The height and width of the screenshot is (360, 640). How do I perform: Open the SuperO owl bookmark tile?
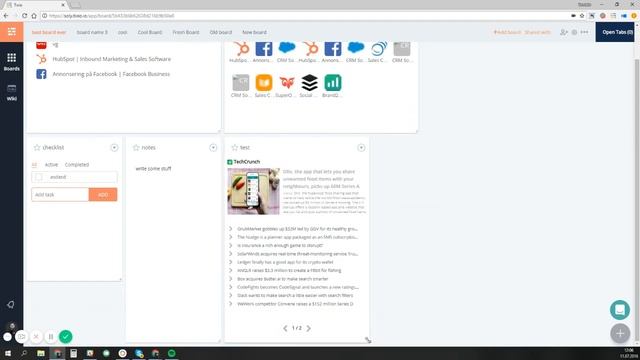pyautogui.click(x=287, y=83)
